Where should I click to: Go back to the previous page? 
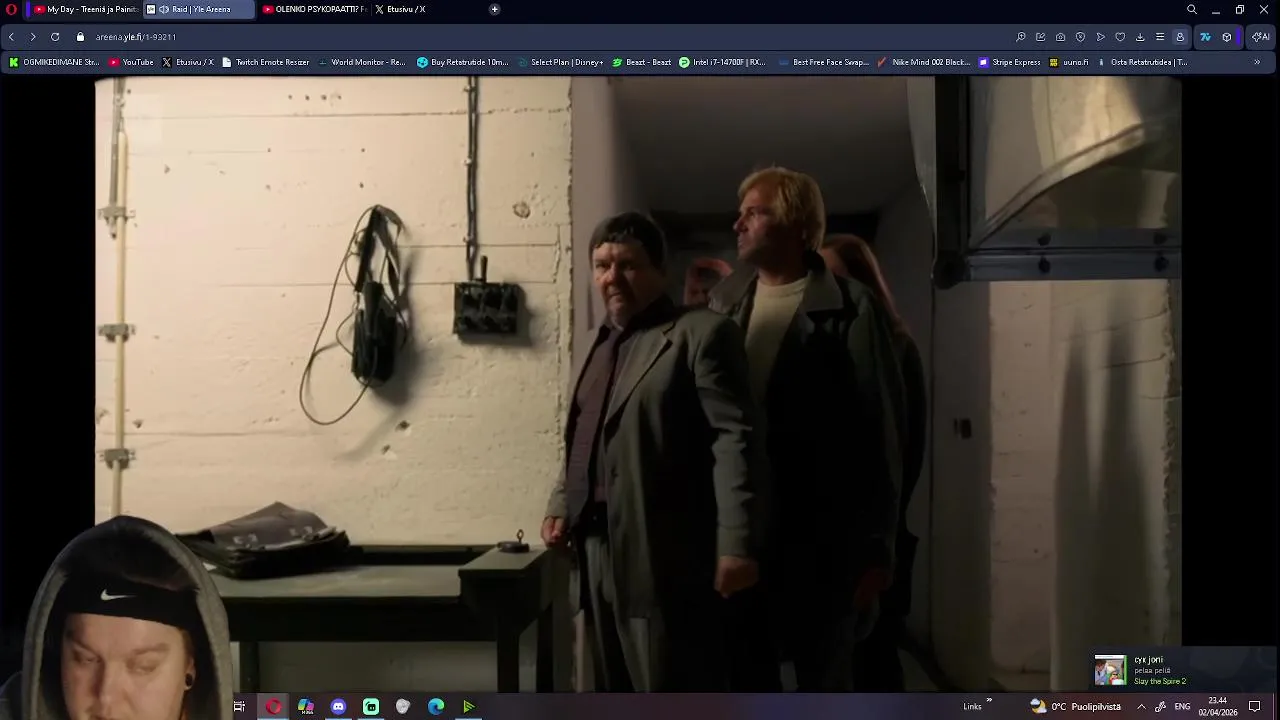[x=11, y=37]
